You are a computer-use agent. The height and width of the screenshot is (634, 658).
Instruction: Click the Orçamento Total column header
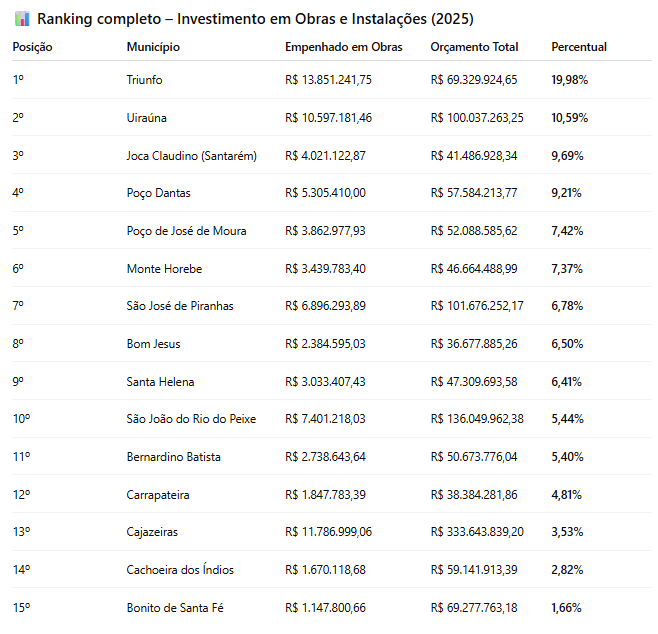tap(476, 47)
